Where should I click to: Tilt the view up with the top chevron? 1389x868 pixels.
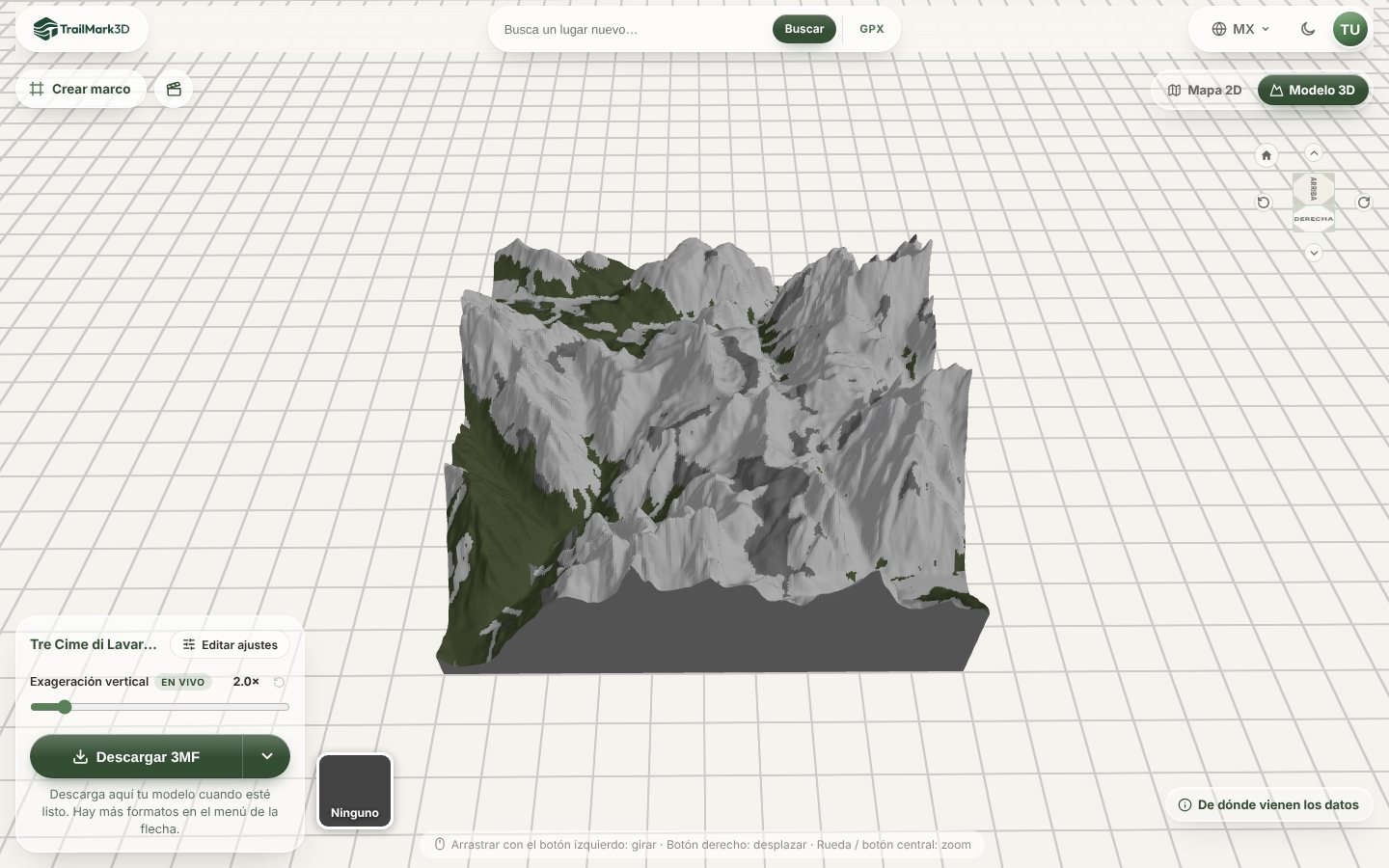point(1314,153)
